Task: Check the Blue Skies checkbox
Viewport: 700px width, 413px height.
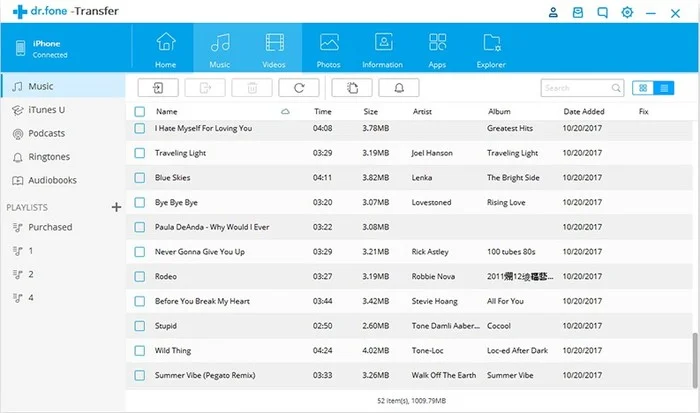Action: (140, 178)
